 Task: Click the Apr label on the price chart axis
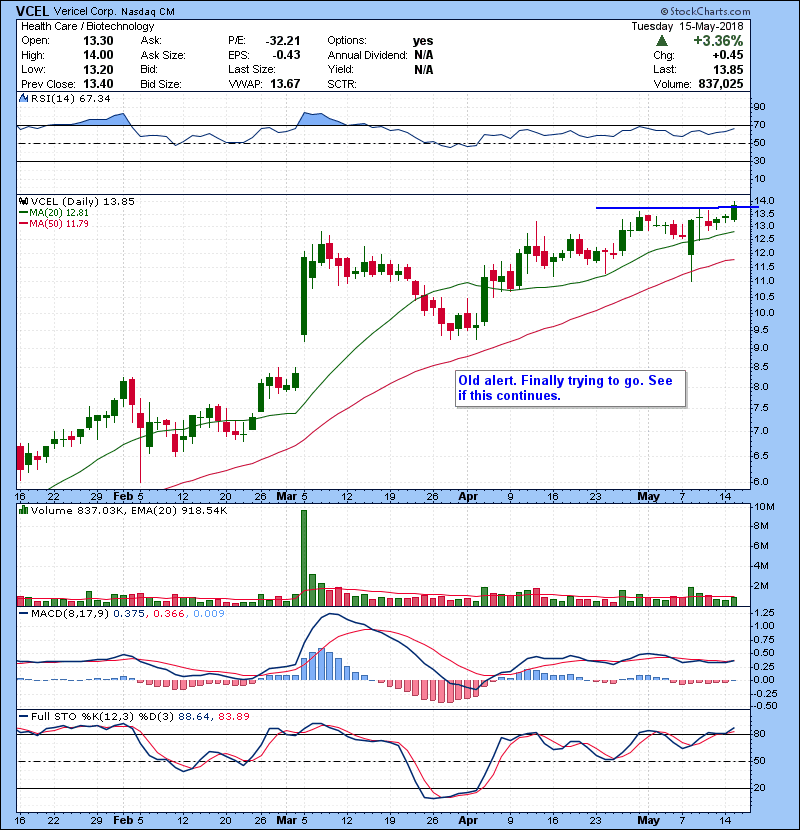468,497
